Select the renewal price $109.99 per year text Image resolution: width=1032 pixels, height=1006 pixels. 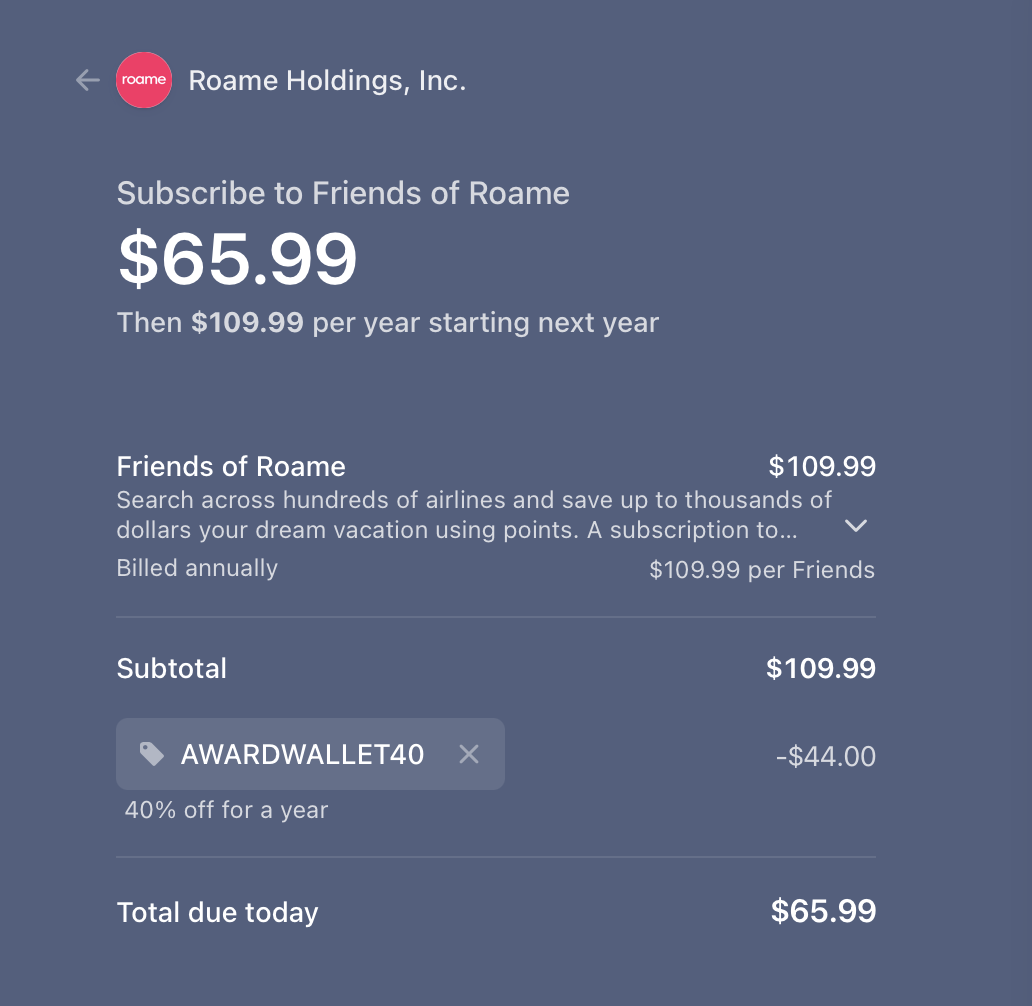(388, 322)
